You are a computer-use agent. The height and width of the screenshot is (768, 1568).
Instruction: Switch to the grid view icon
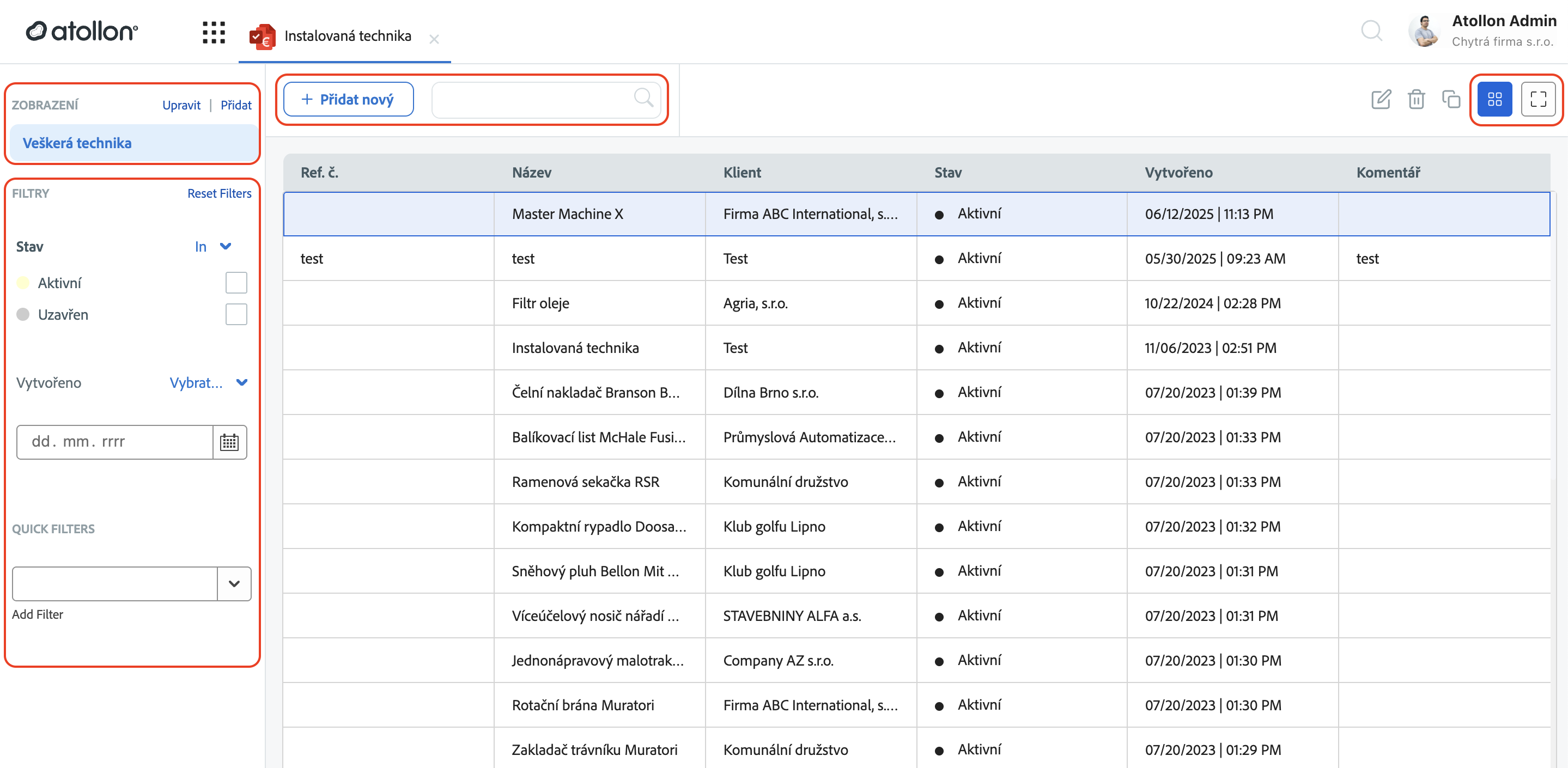click(1494, 99)
